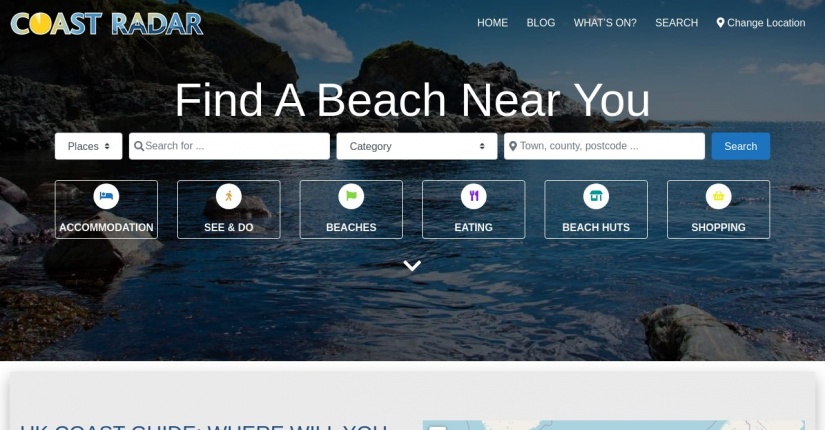Click the Change Location link
Screen dimensions: 825x430
(761, 23)
